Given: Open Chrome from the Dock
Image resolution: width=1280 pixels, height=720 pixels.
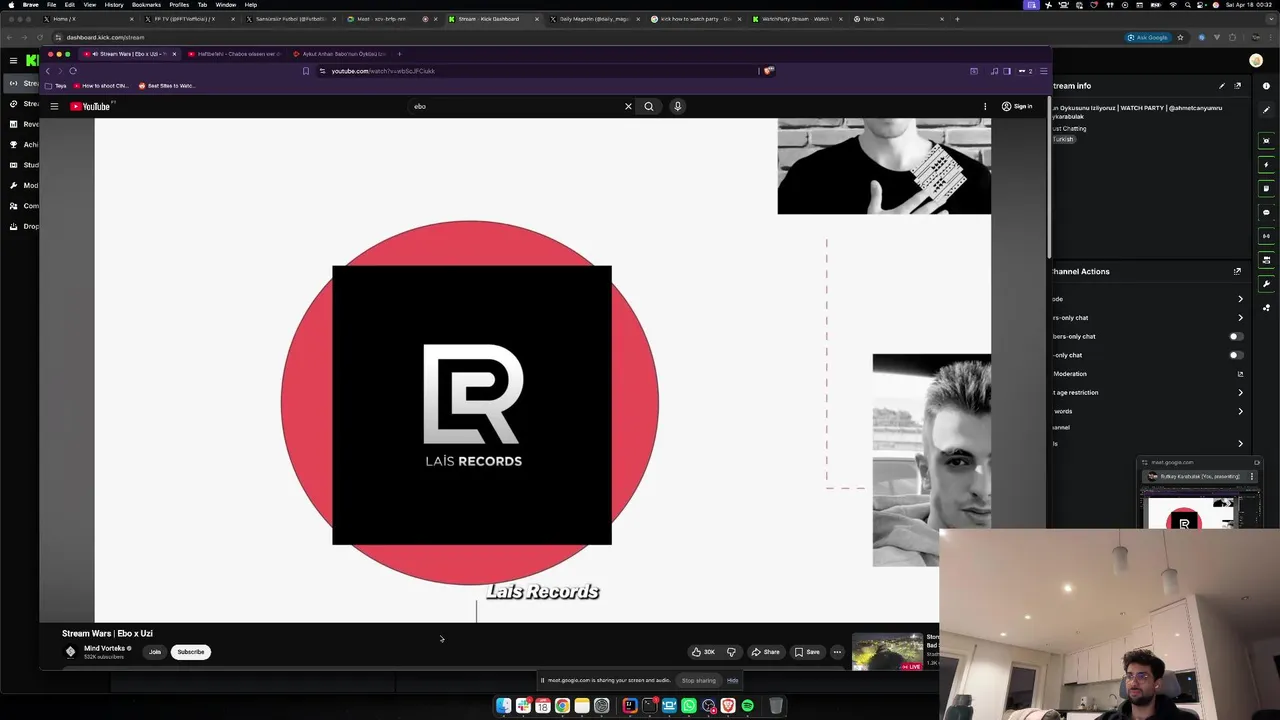Looking at the screenshot, I should (562, 706).
